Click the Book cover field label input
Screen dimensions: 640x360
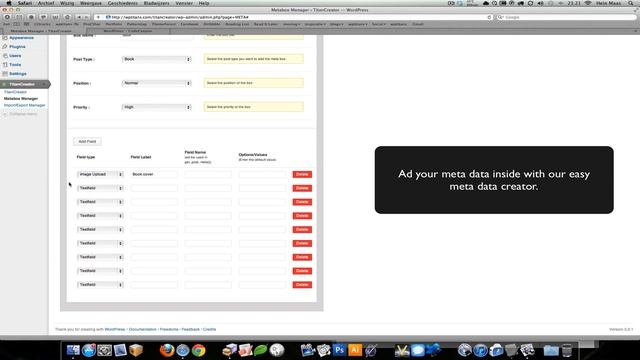click(x=154, y=174)
